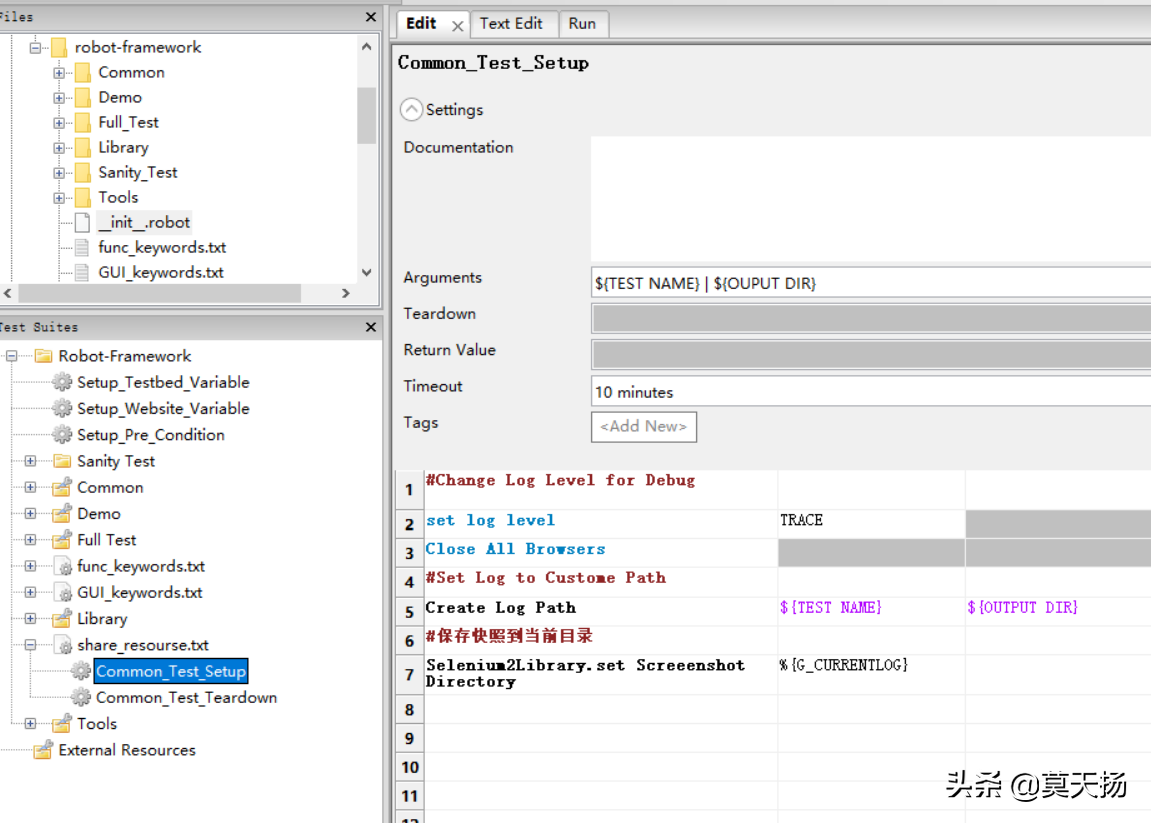This screenshot has width=1151, height=823.
Task: Click the Tools suite icon in Test Suites
Action: pos(62,724)
